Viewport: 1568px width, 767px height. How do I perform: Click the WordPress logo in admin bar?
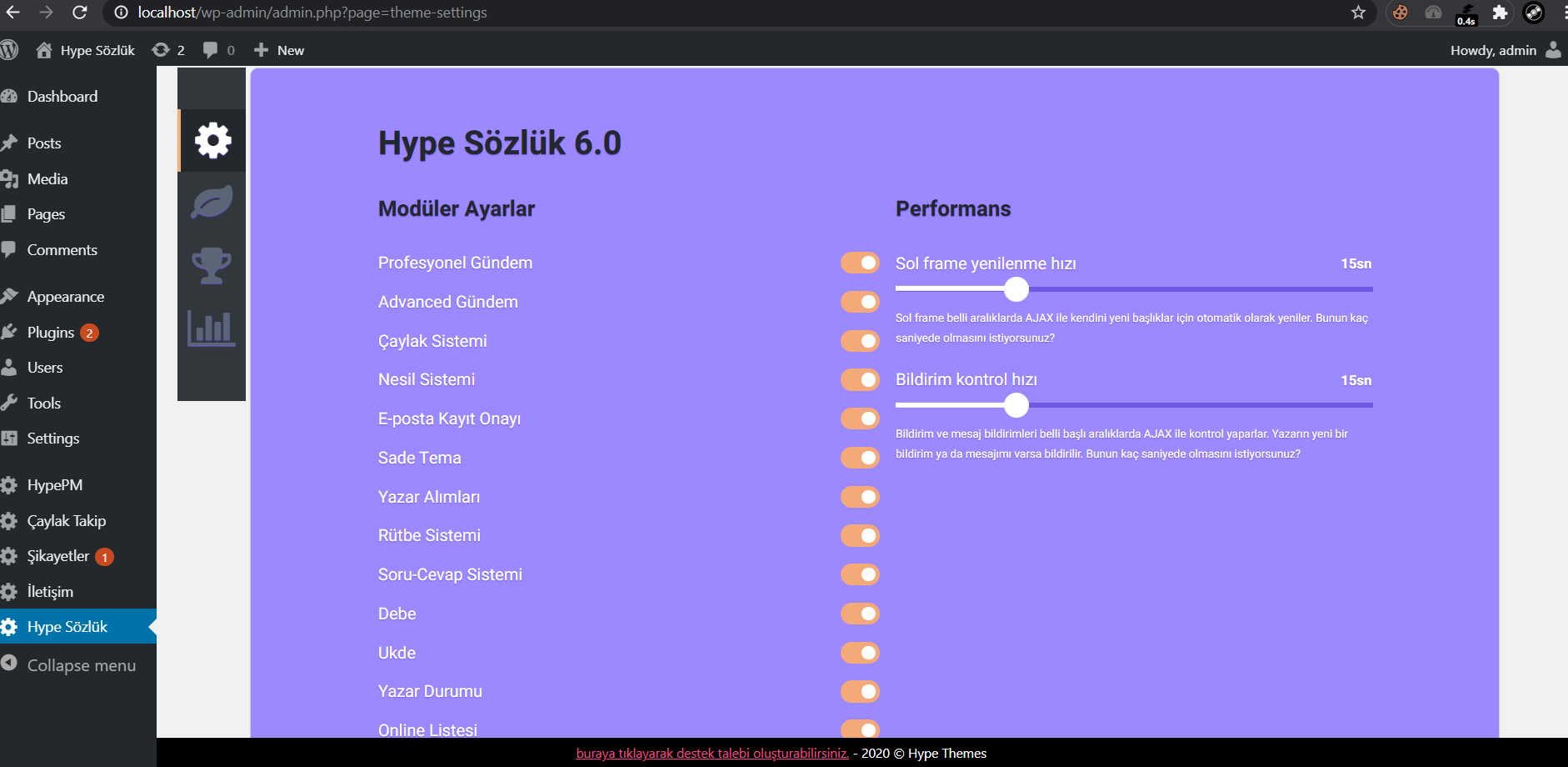coord(9,50)
